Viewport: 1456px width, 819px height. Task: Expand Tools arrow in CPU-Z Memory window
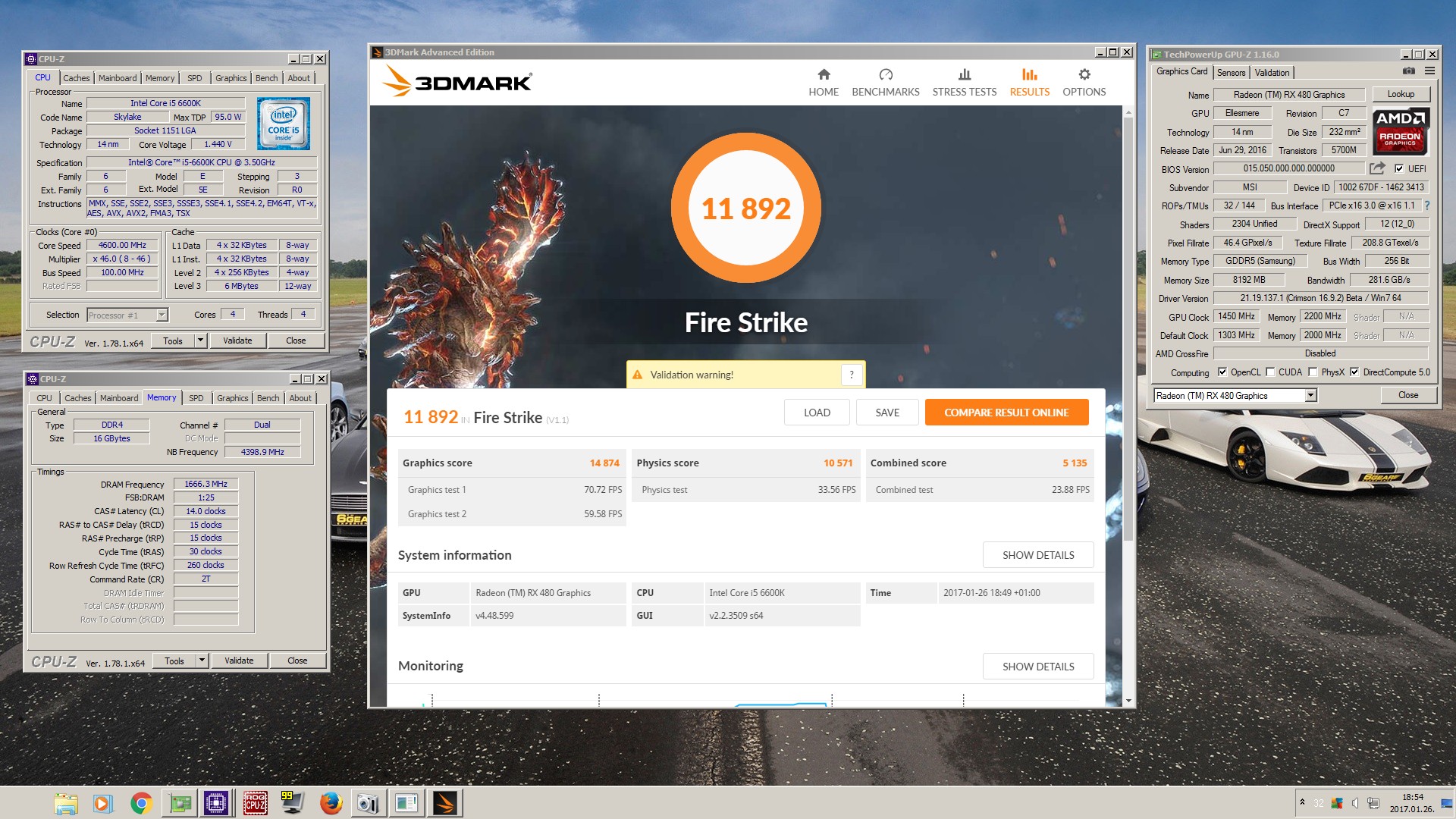click(202, 661)
